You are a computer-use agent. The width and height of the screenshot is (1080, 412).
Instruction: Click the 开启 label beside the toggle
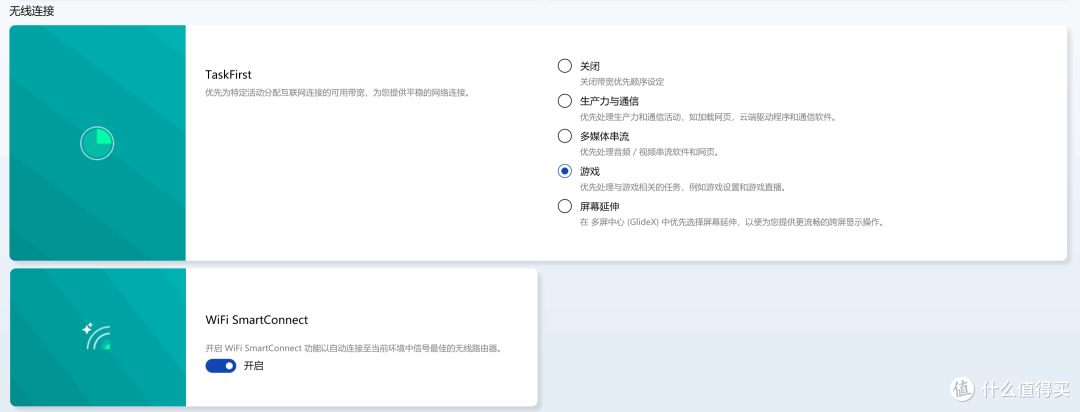coord(253,366)
